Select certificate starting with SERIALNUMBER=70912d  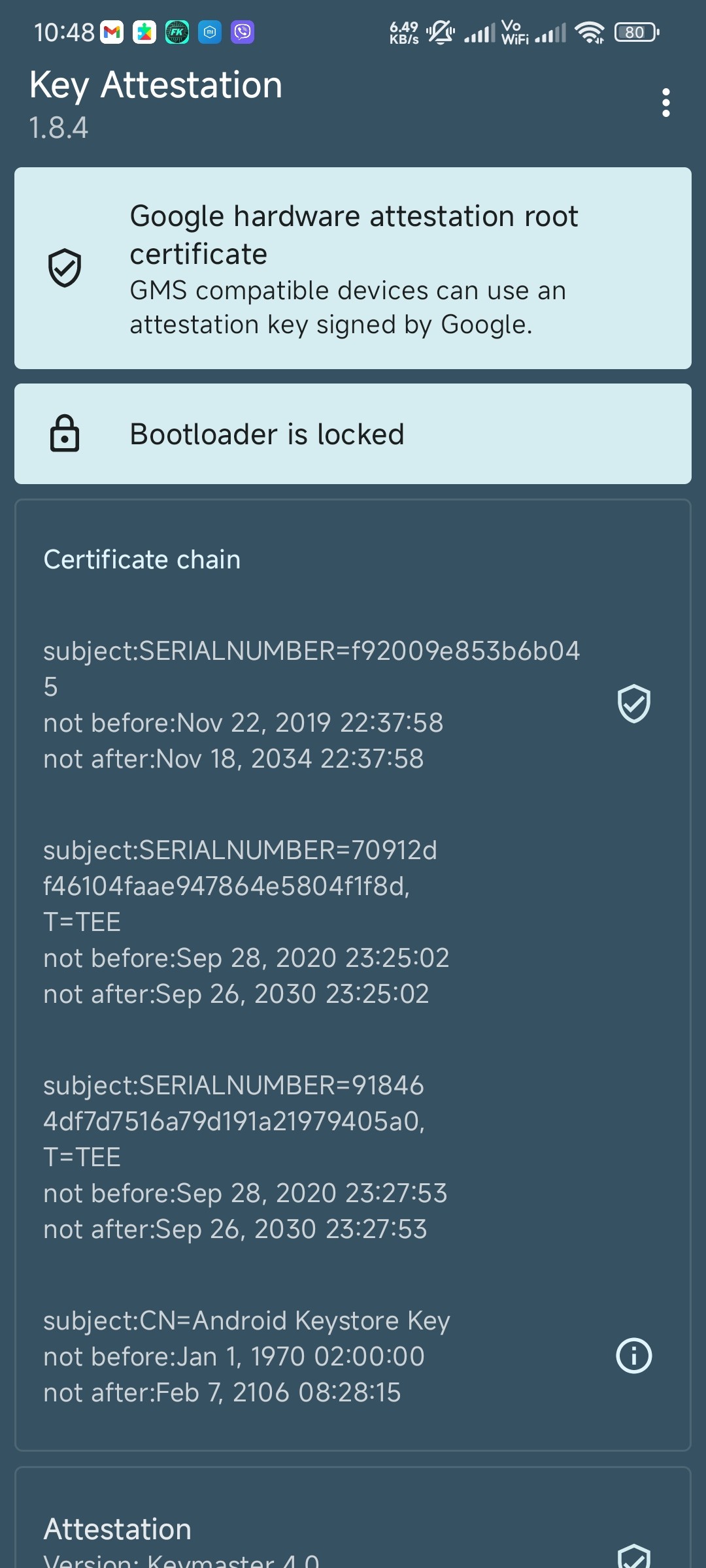tap(353, 922)
